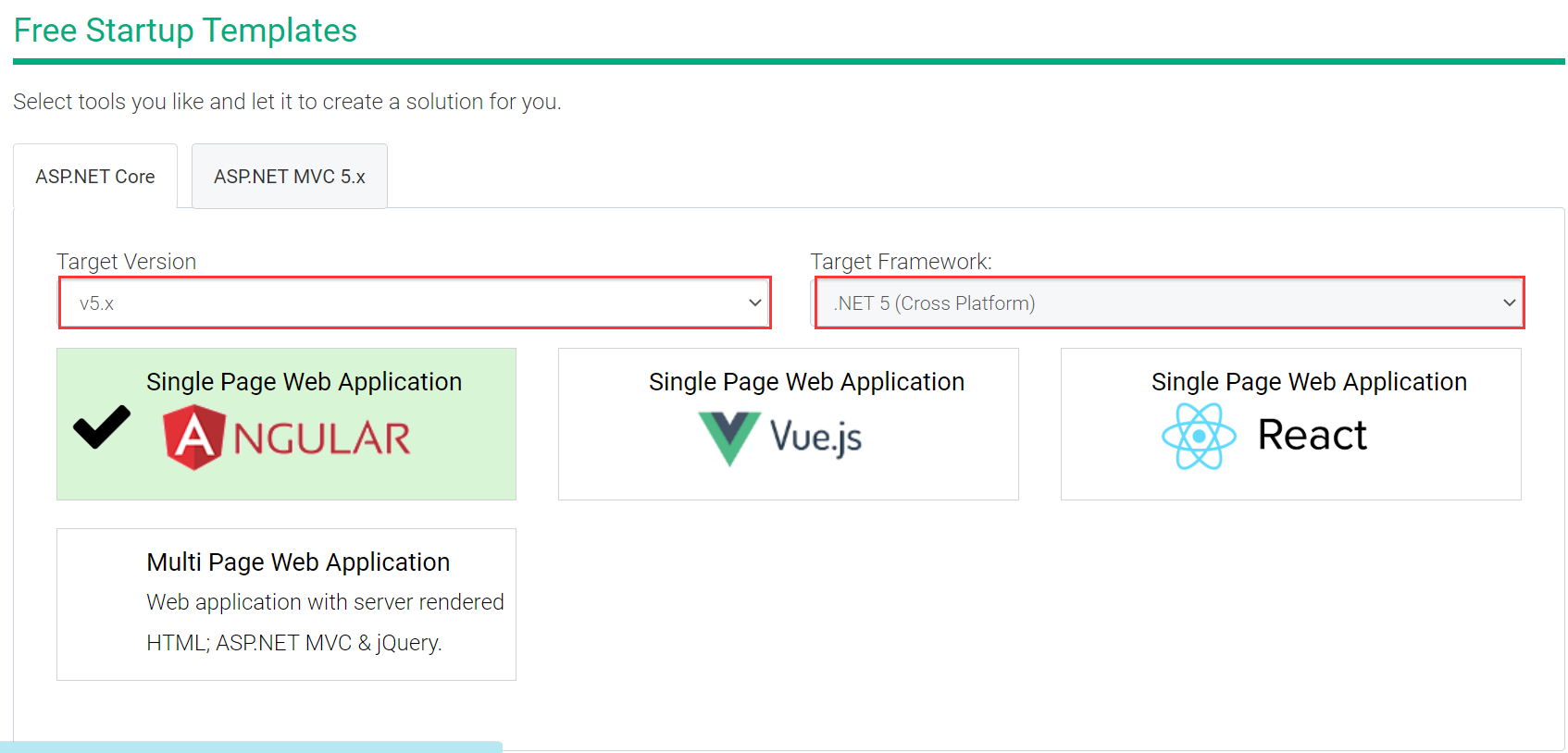
Task: Open the Target Framework dropdown showing .NET 5
Action: click(1170, 302)
